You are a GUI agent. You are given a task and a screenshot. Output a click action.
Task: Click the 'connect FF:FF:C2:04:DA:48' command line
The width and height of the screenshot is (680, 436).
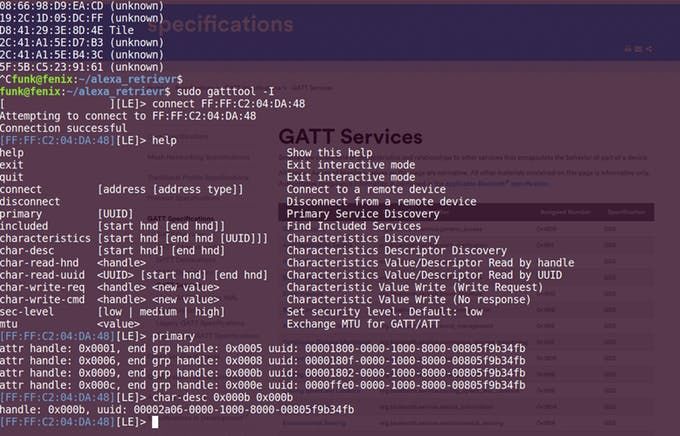click(229, 104)
